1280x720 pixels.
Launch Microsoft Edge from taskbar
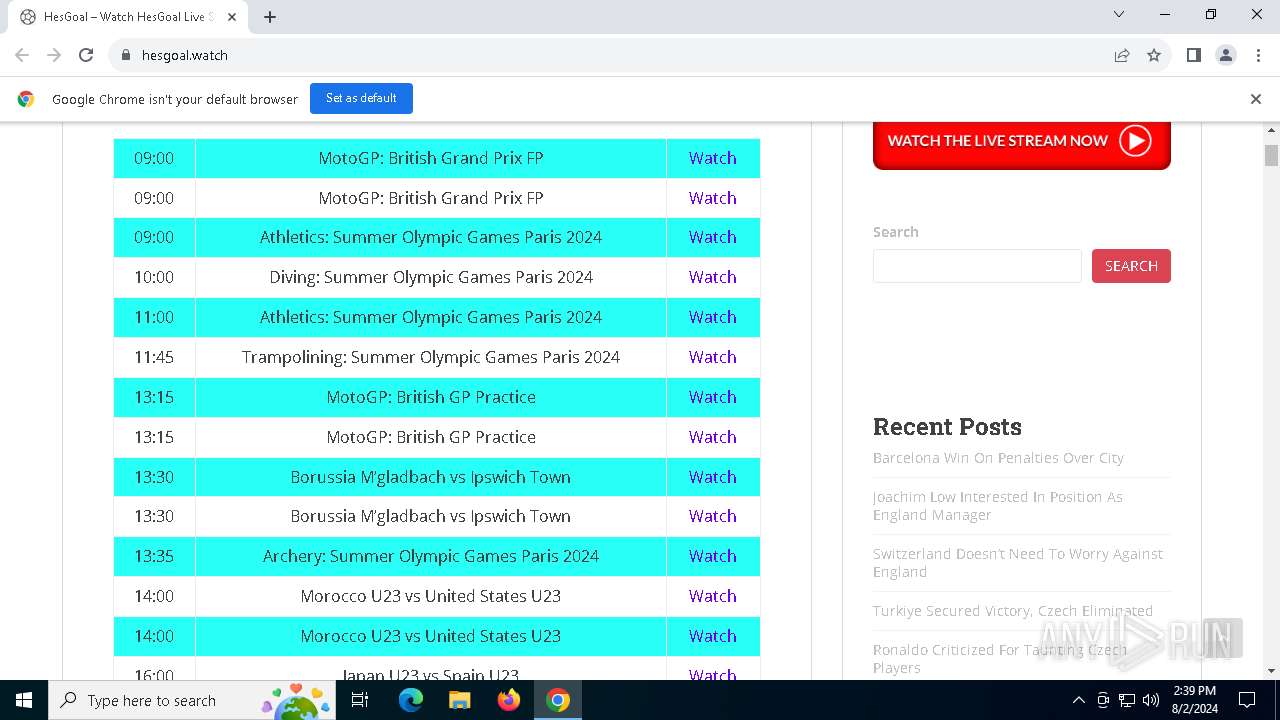pos(411,700)
